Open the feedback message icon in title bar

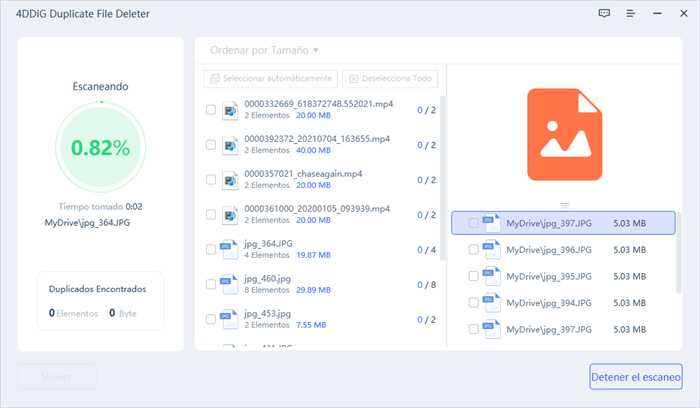(x=604, y=13)
